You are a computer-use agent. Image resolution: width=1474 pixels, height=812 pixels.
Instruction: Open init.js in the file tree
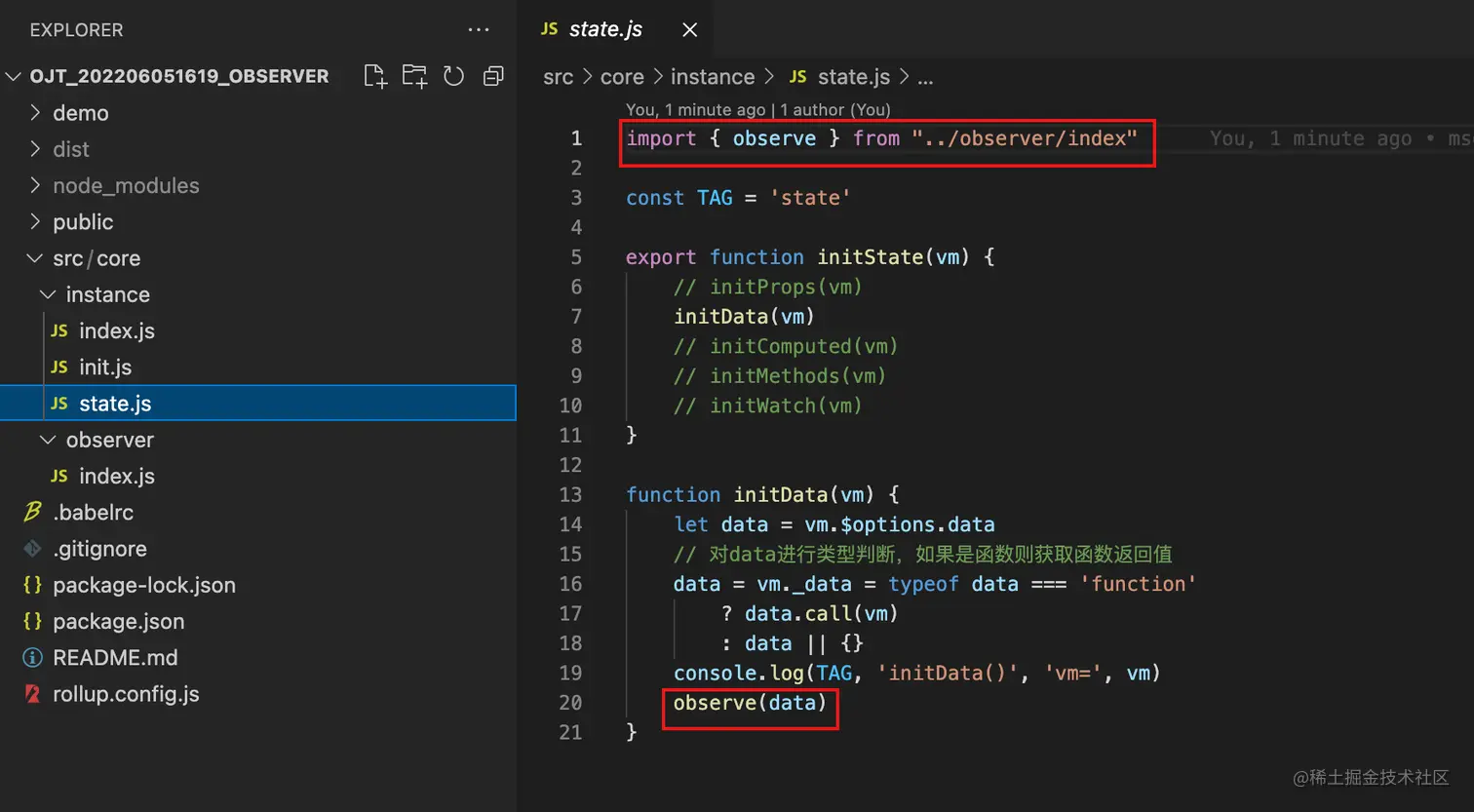(257, 367)
